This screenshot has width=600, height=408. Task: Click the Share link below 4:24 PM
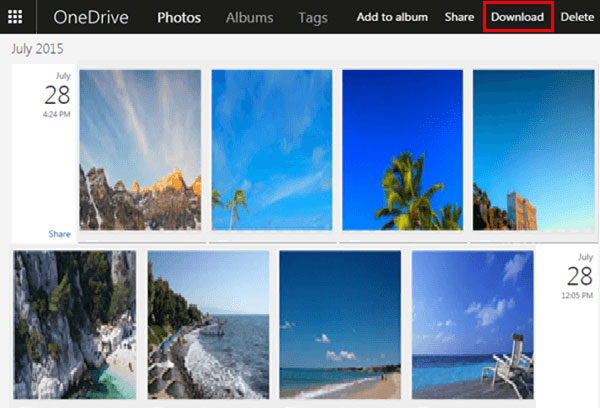coord(59,234)
